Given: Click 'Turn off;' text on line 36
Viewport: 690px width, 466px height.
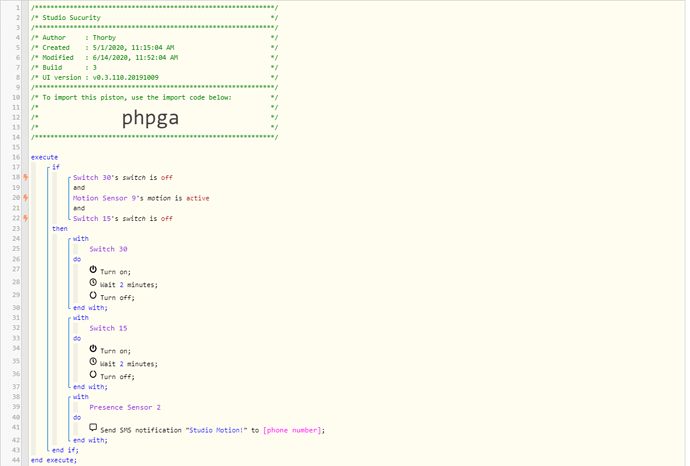Looking at the screenshot, I should [x=117, y=377].
